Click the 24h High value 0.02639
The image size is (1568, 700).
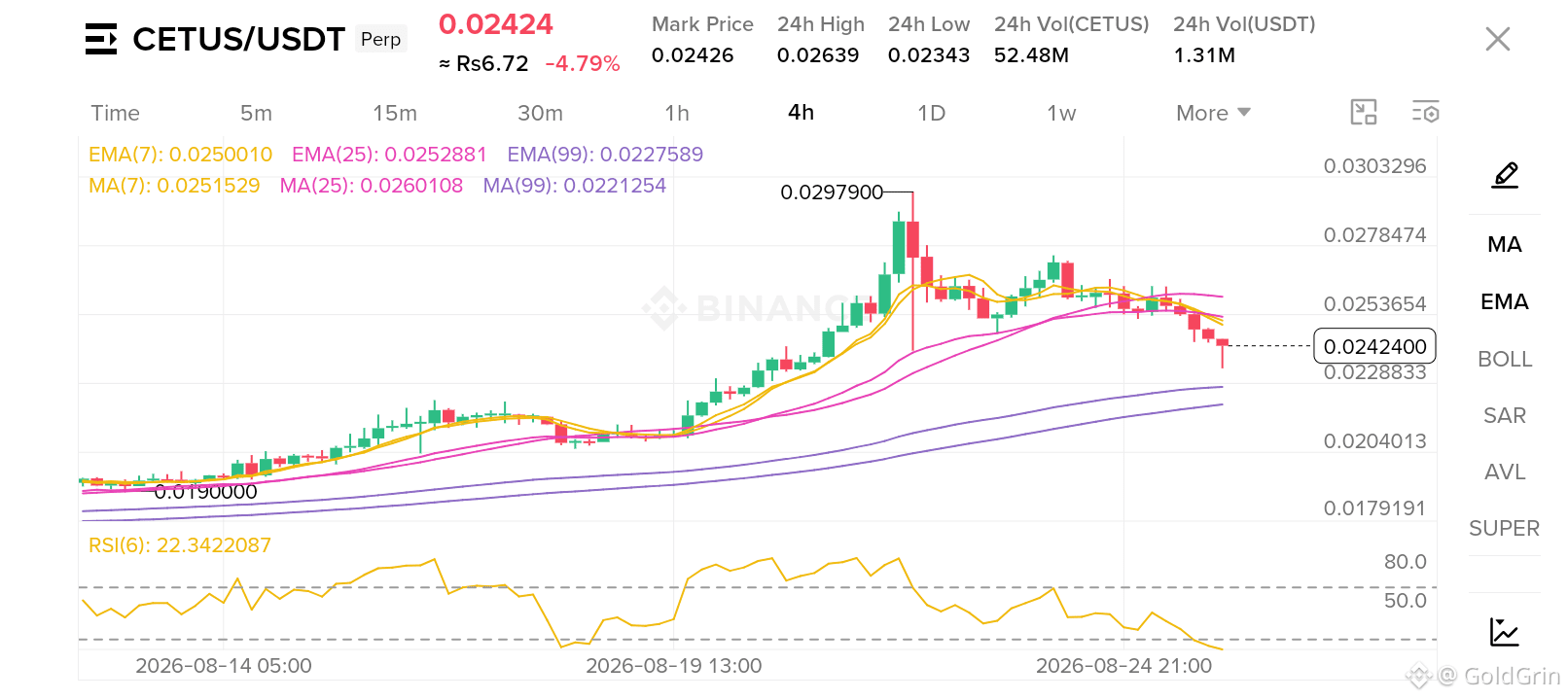(818, 55)
